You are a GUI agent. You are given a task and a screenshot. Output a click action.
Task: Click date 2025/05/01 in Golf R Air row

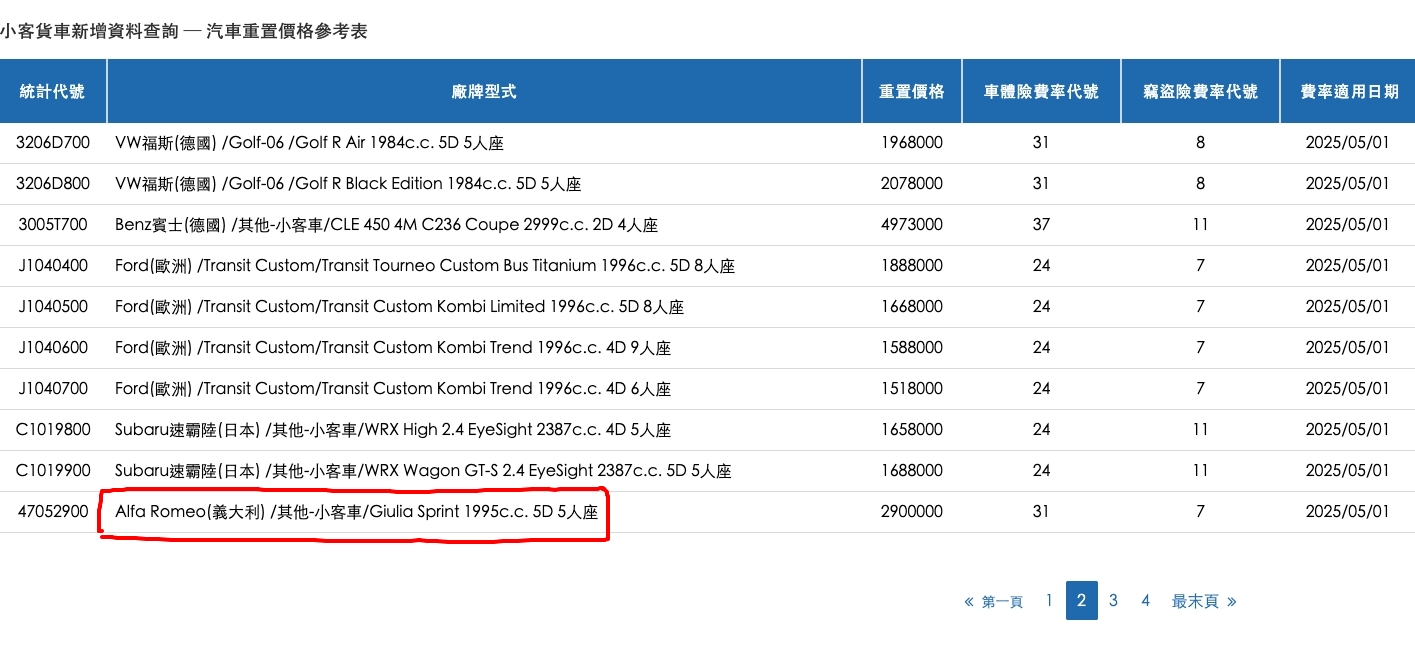1348,143
